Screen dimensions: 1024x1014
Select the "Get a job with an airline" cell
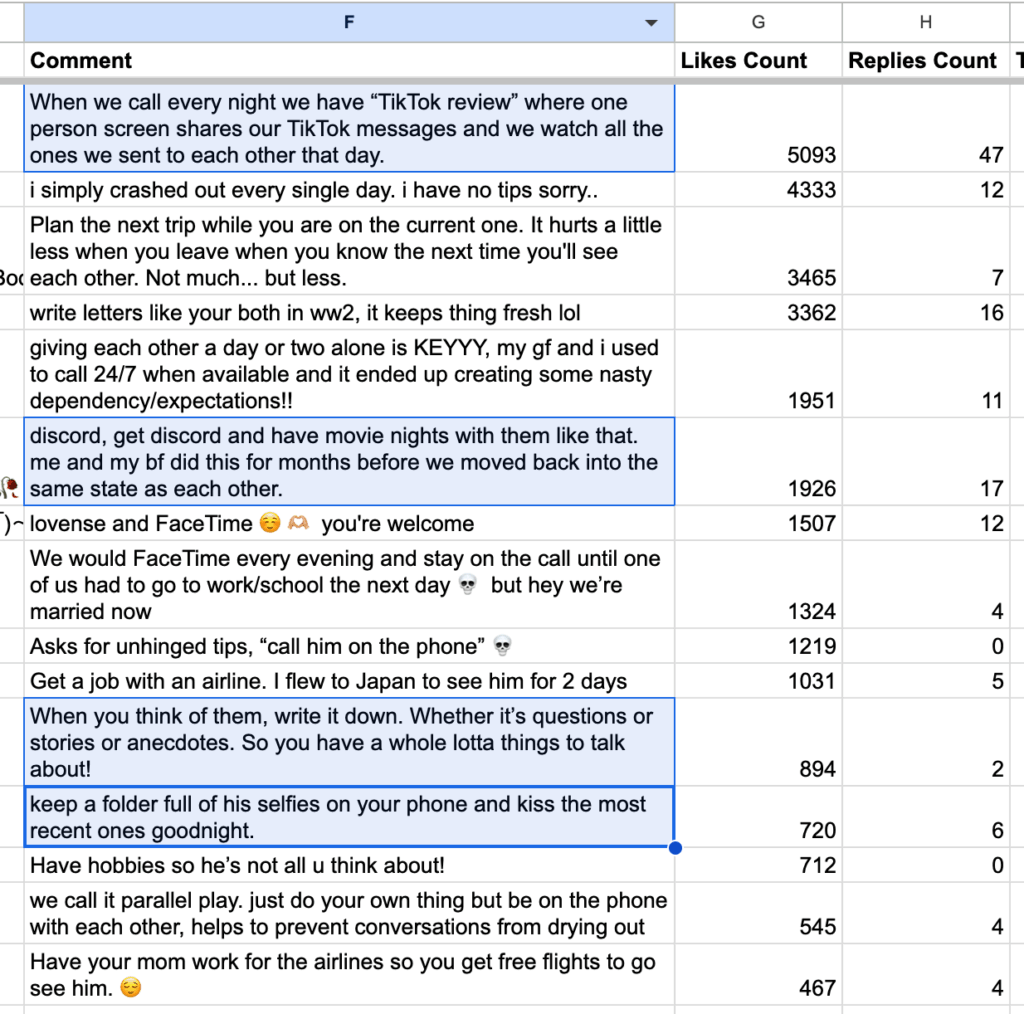pyautogui.click(x=348, y=682)
